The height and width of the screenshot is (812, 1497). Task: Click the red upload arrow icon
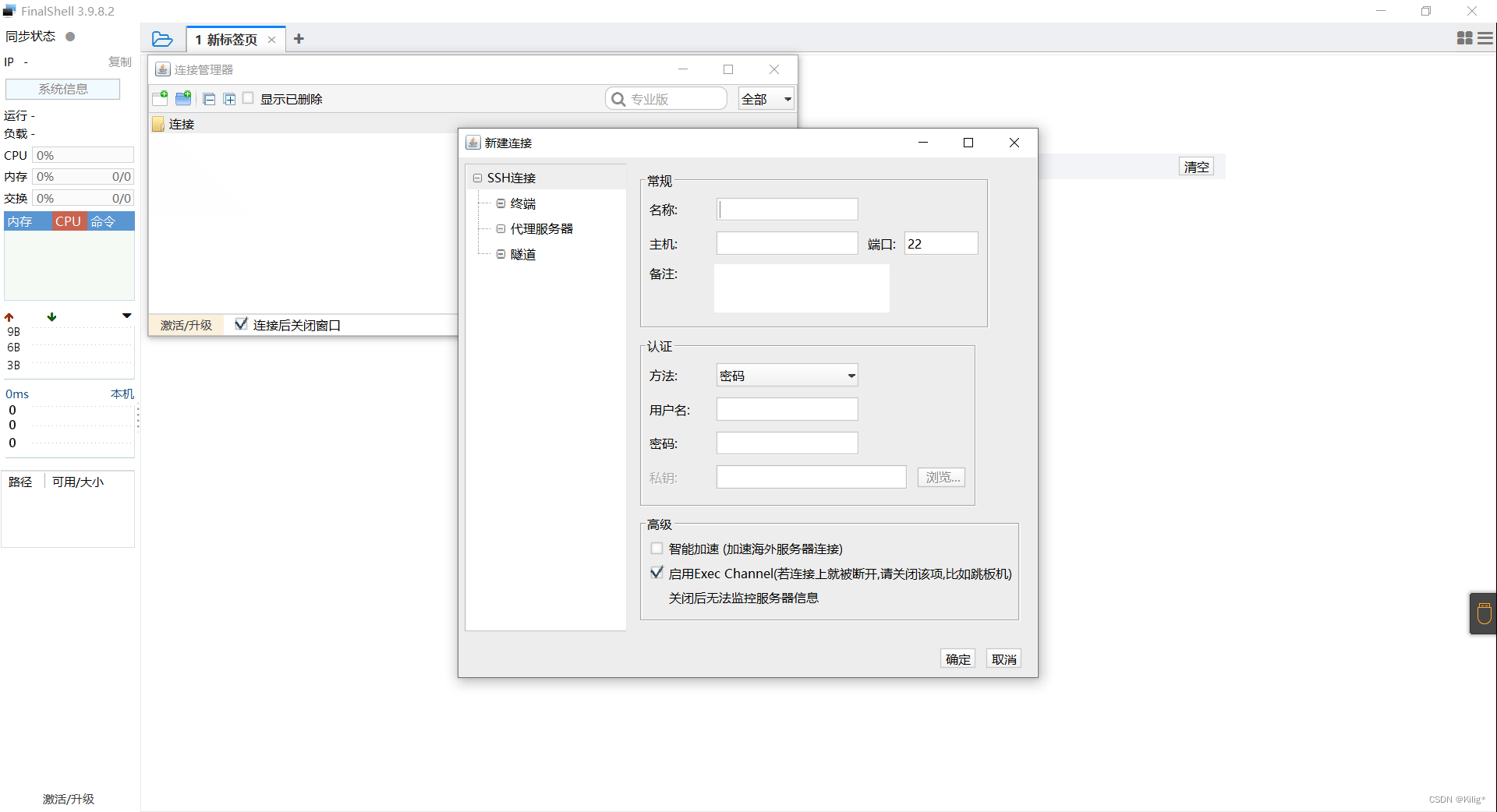9,317
